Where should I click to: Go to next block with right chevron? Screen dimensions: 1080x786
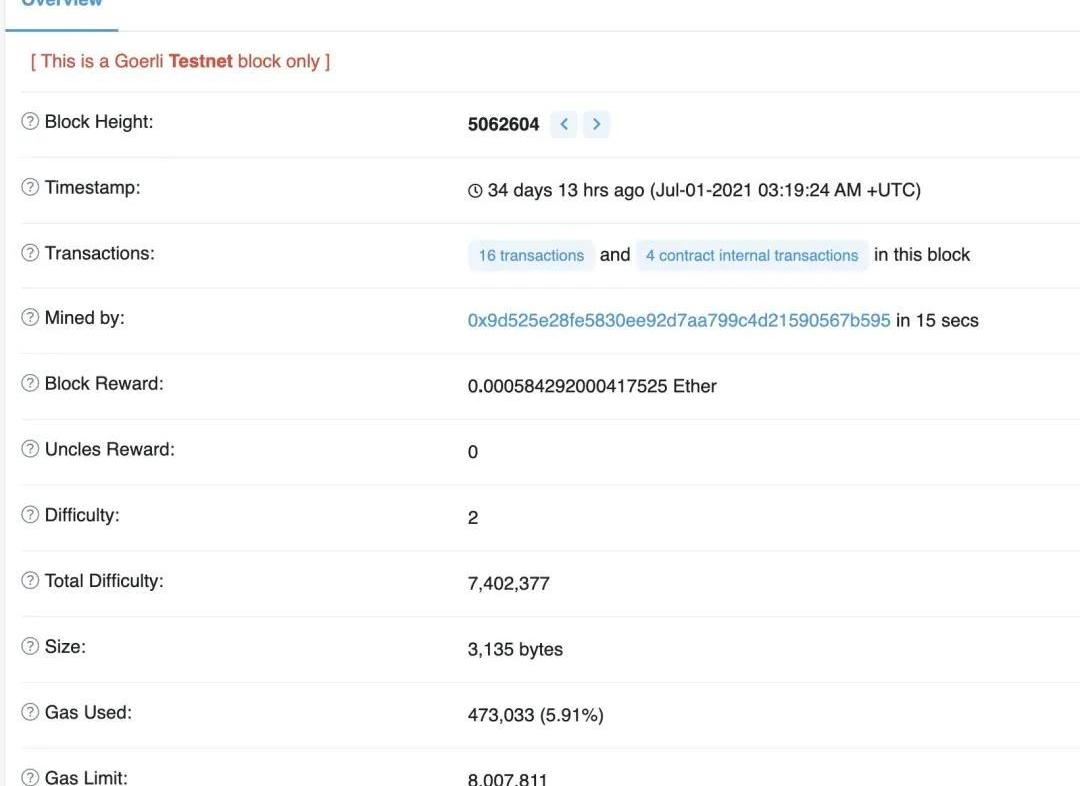coord(597,124)
